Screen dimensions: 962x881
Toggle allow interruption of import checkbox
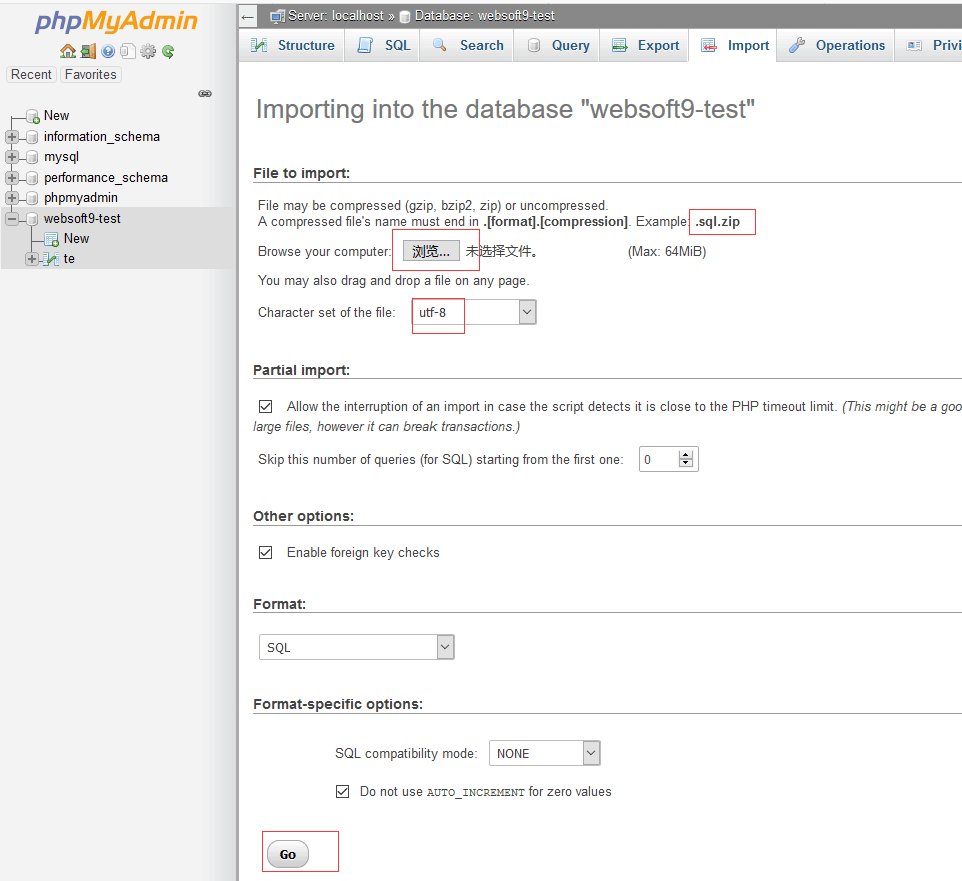(266, 406)
